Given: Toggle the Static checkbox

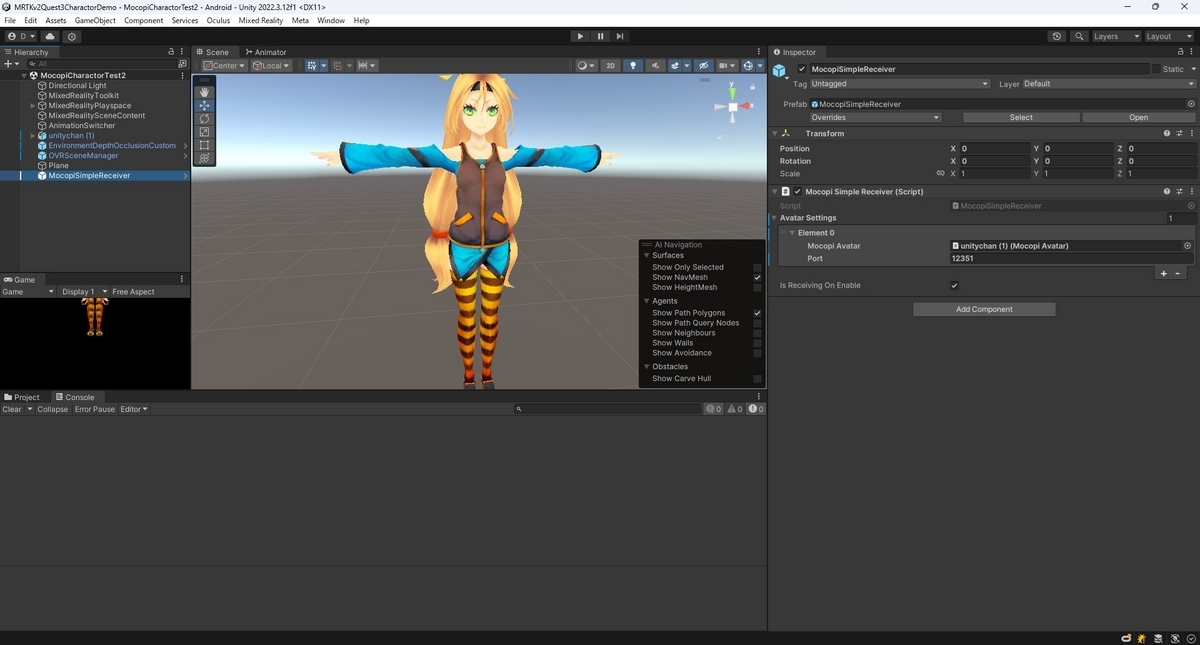Looking at the screenshot, I should click(x=1157, y=69).
